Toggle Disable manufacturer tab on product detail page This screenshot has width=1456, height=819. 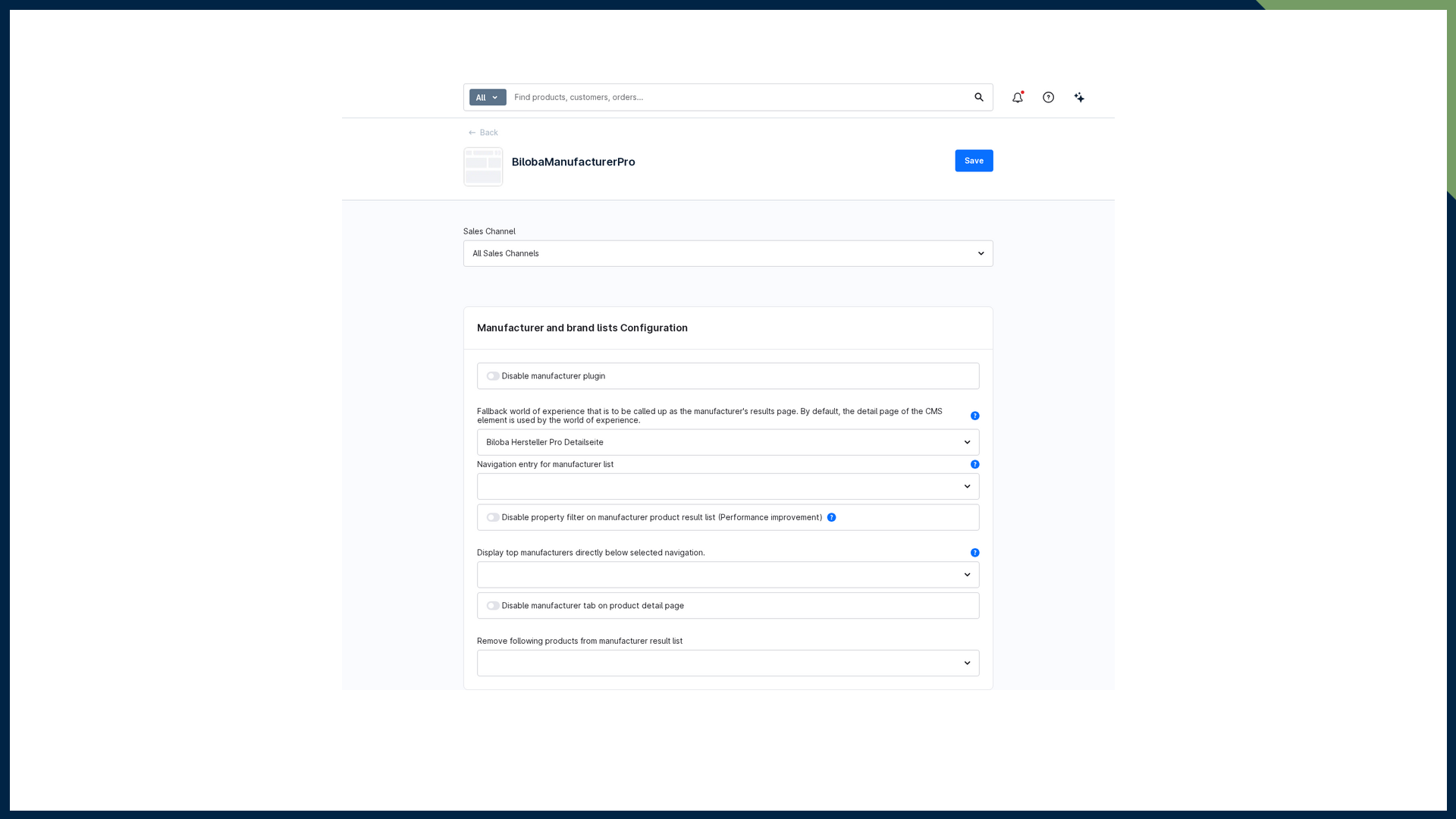(x=493, y=606)
